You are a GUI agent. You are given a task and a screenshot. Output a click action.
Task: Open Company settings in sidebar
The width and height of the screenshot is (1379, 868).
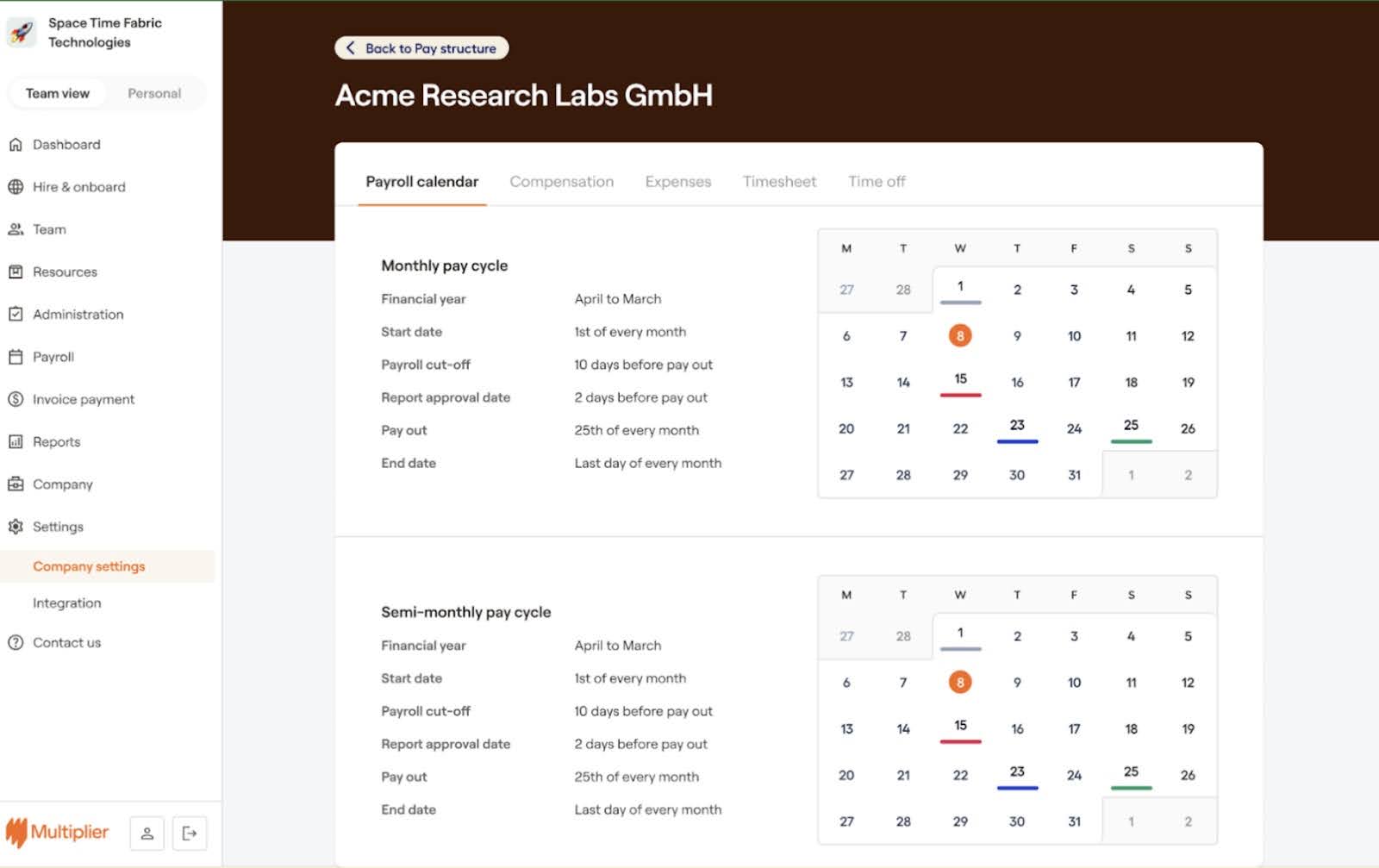point(89,566)
